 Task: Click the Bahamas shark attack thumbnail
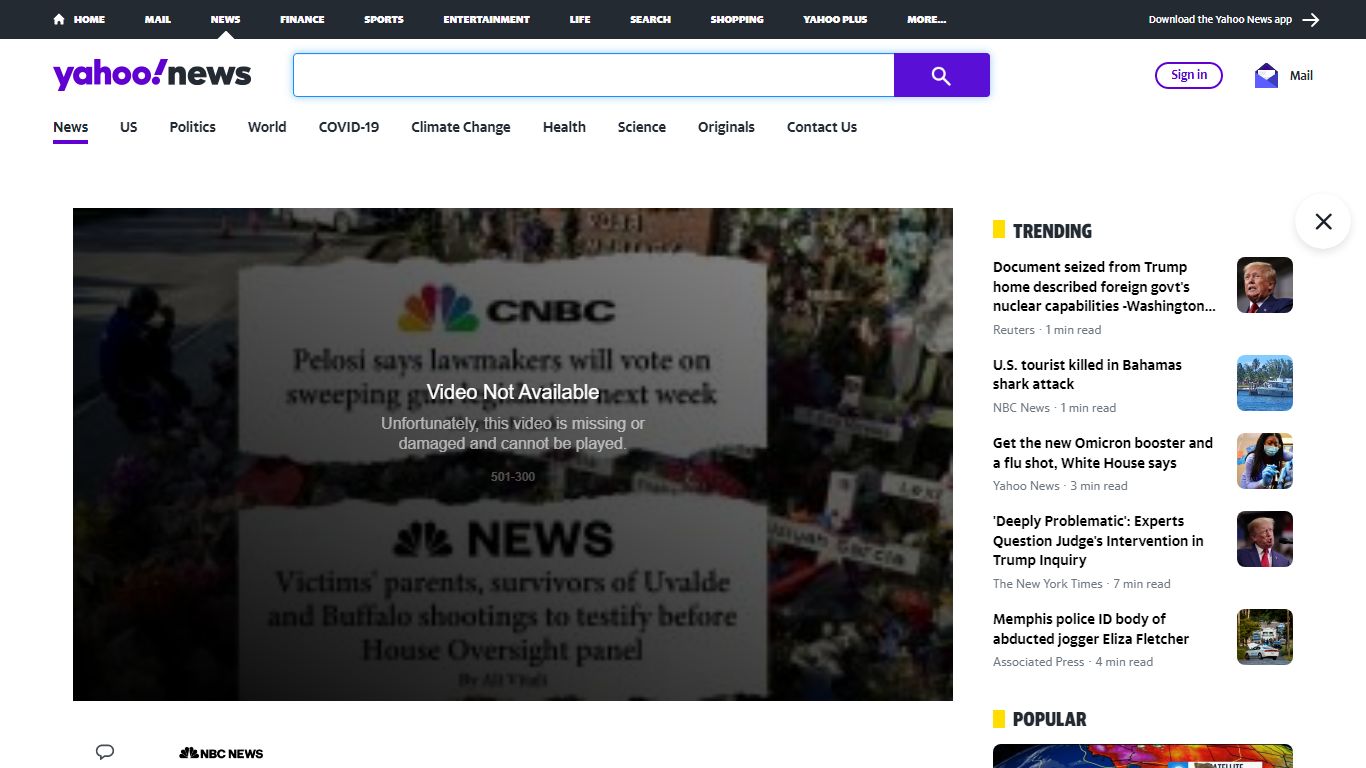coord(1265,383)
